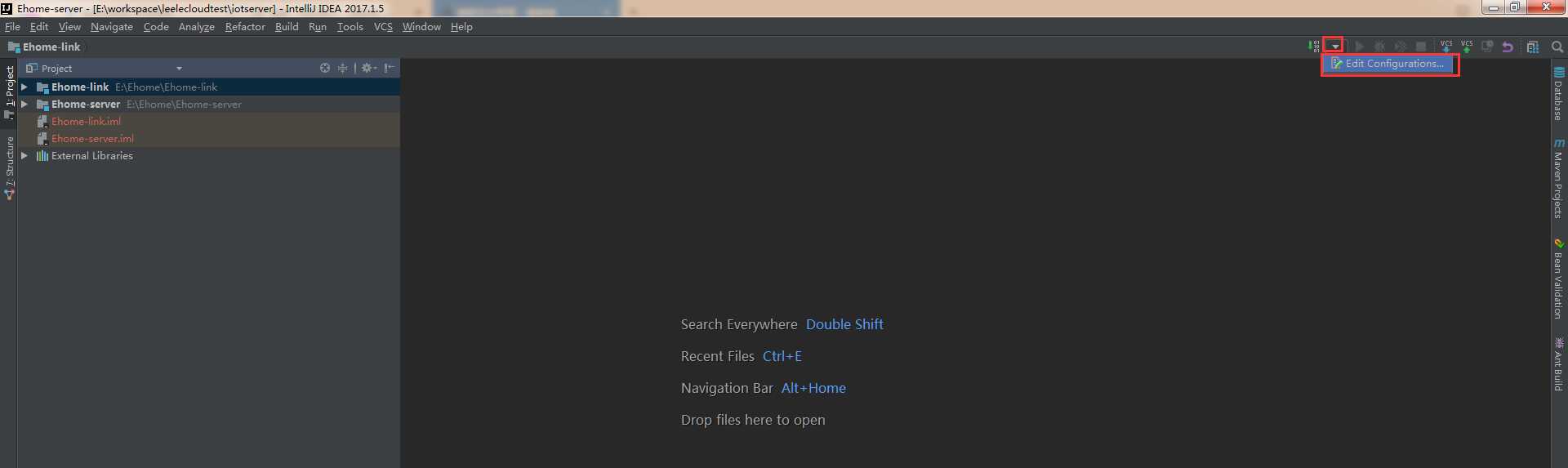The image size is (1568, 468).
Task: Click the VCS Commit changes icon
Action: click(x=1467, y=47)
